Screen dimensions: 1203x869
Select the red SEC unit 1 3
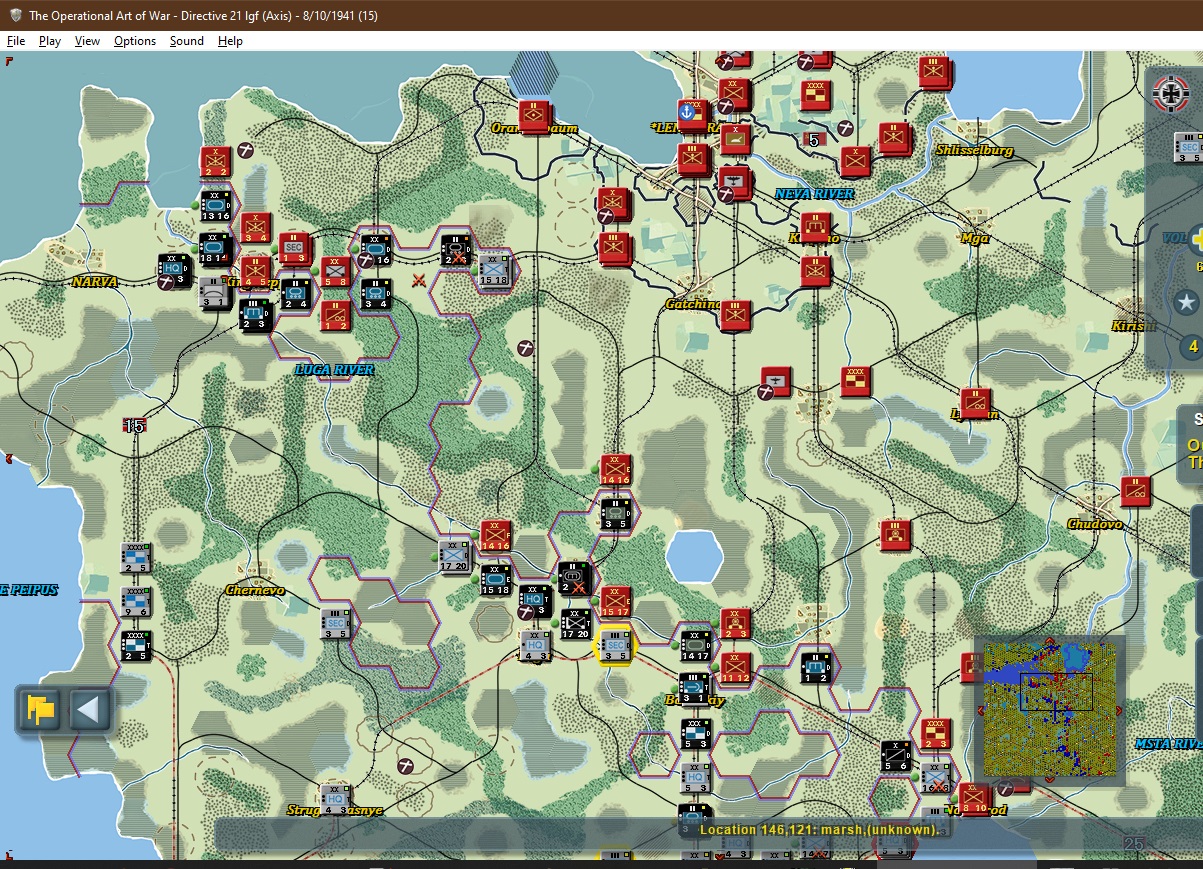(293, 248)
